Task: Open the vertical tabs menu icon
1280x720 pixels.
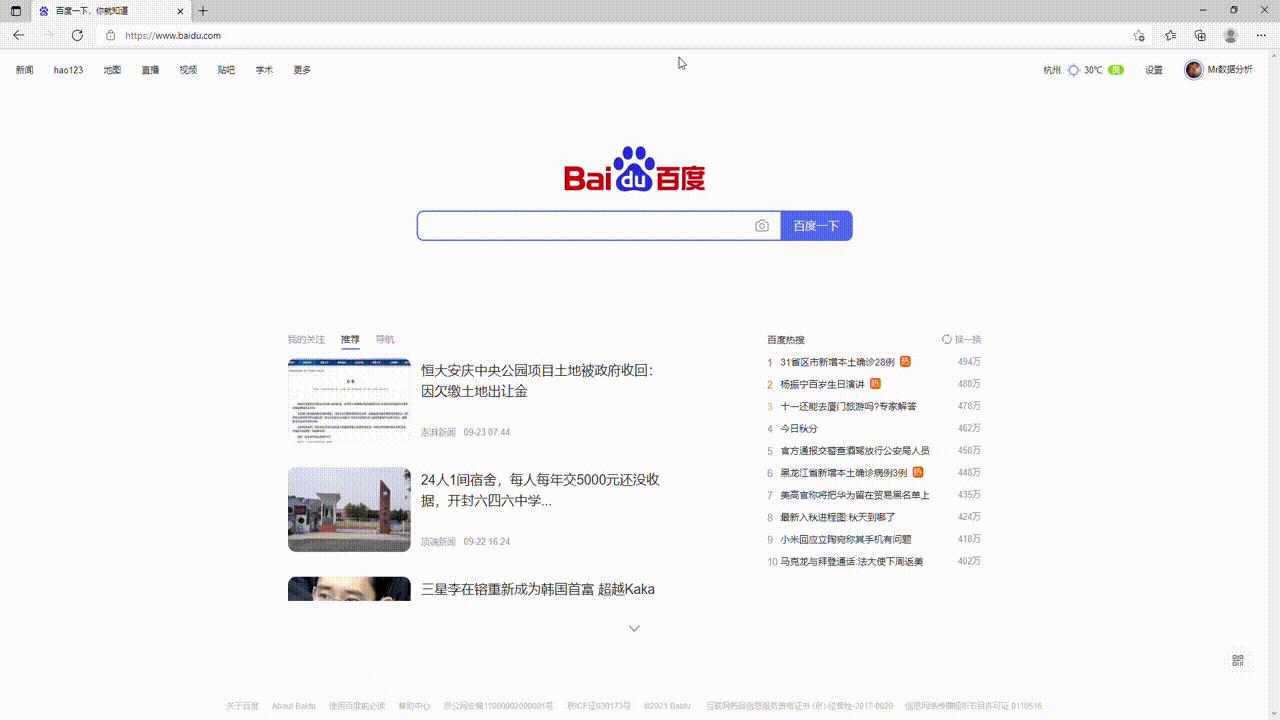Action: 15,11
